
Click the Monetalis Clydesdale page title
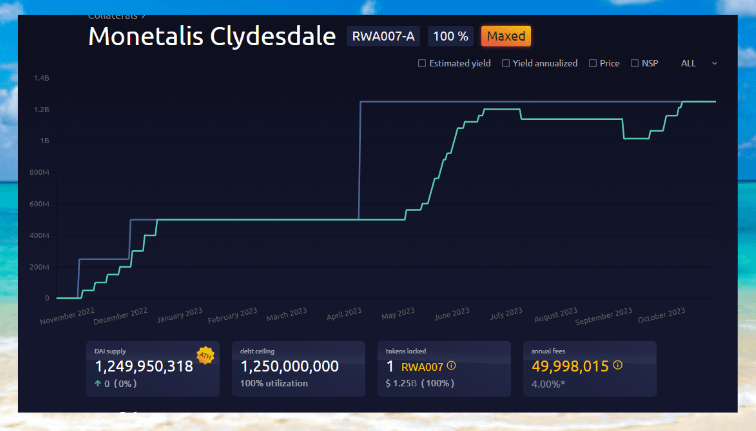click(x=212, y=36)
